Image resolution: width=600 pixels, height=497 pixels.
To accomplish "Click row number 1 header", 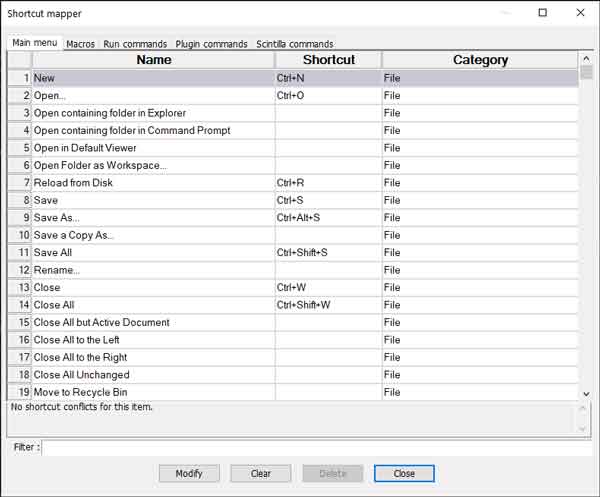I will [x=20, y=78].
